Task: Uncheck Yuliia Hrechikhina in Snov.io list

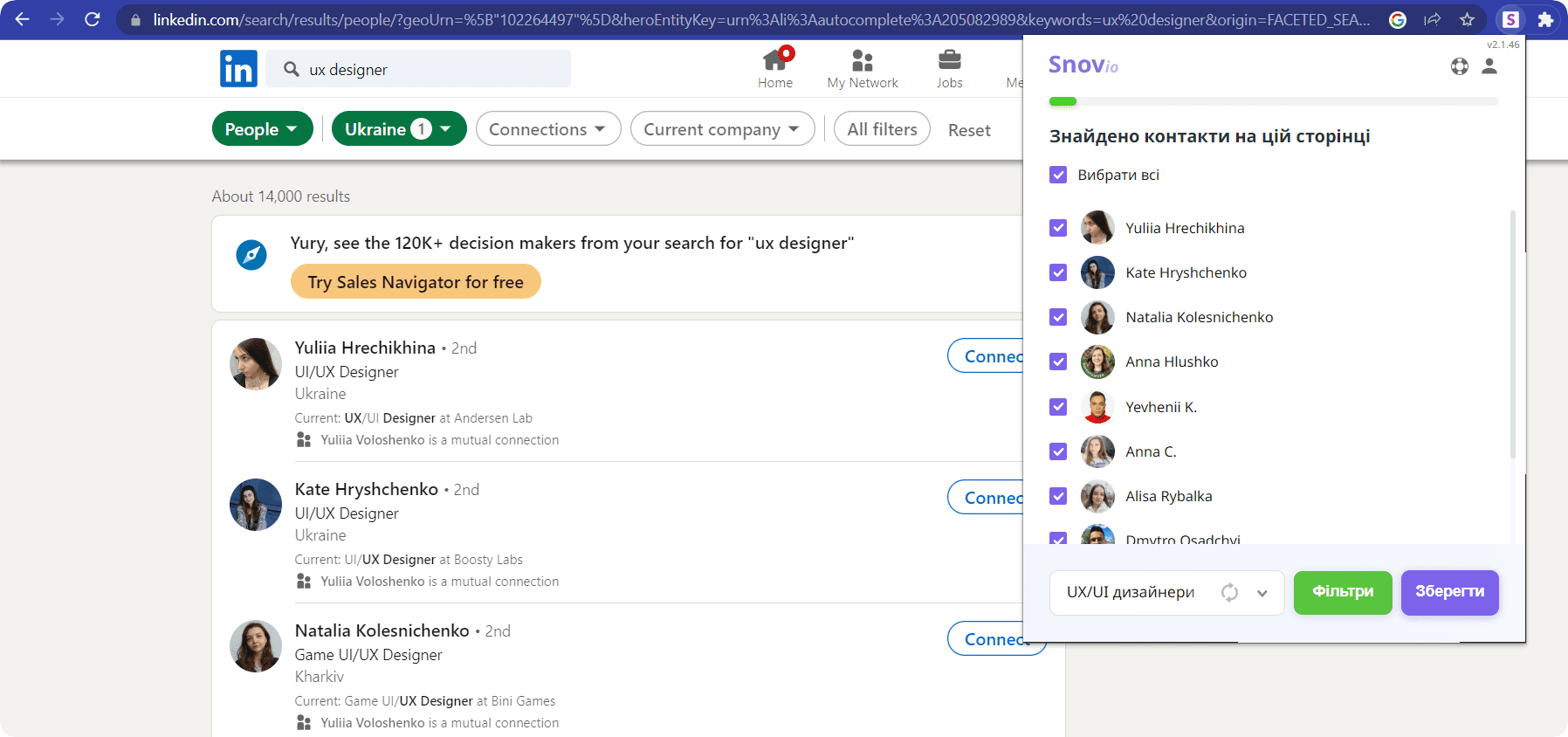Action: [x=1058, y=228]
